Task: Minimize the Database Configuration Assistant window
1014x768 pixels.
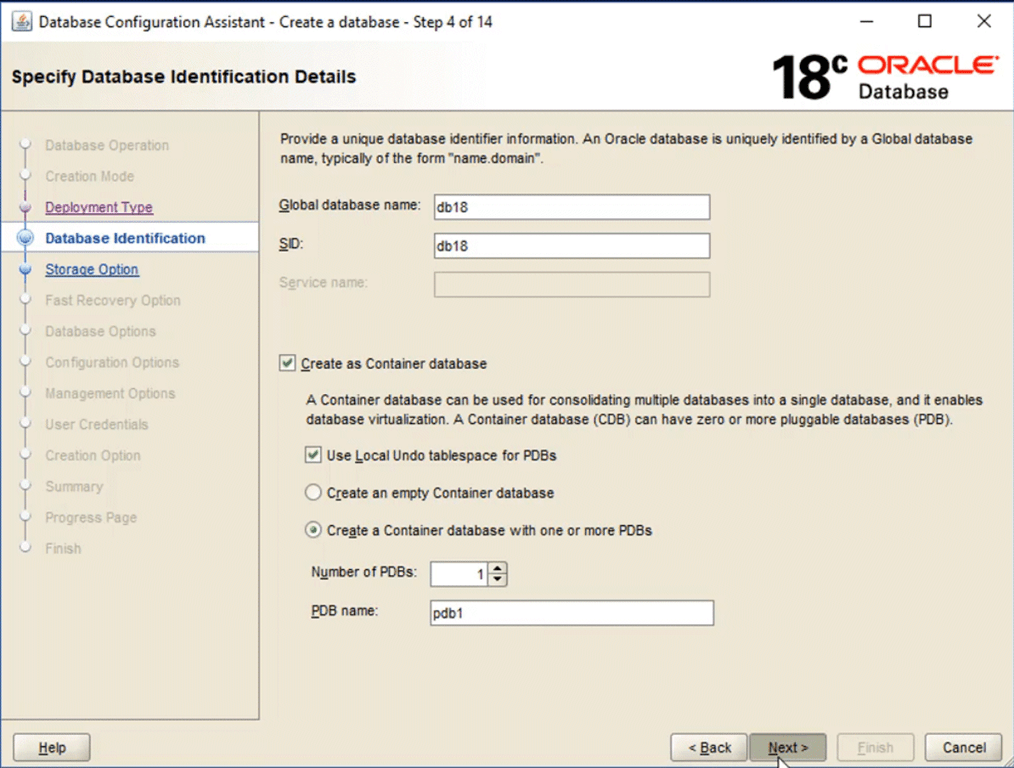Action: [x=867, y=21]
